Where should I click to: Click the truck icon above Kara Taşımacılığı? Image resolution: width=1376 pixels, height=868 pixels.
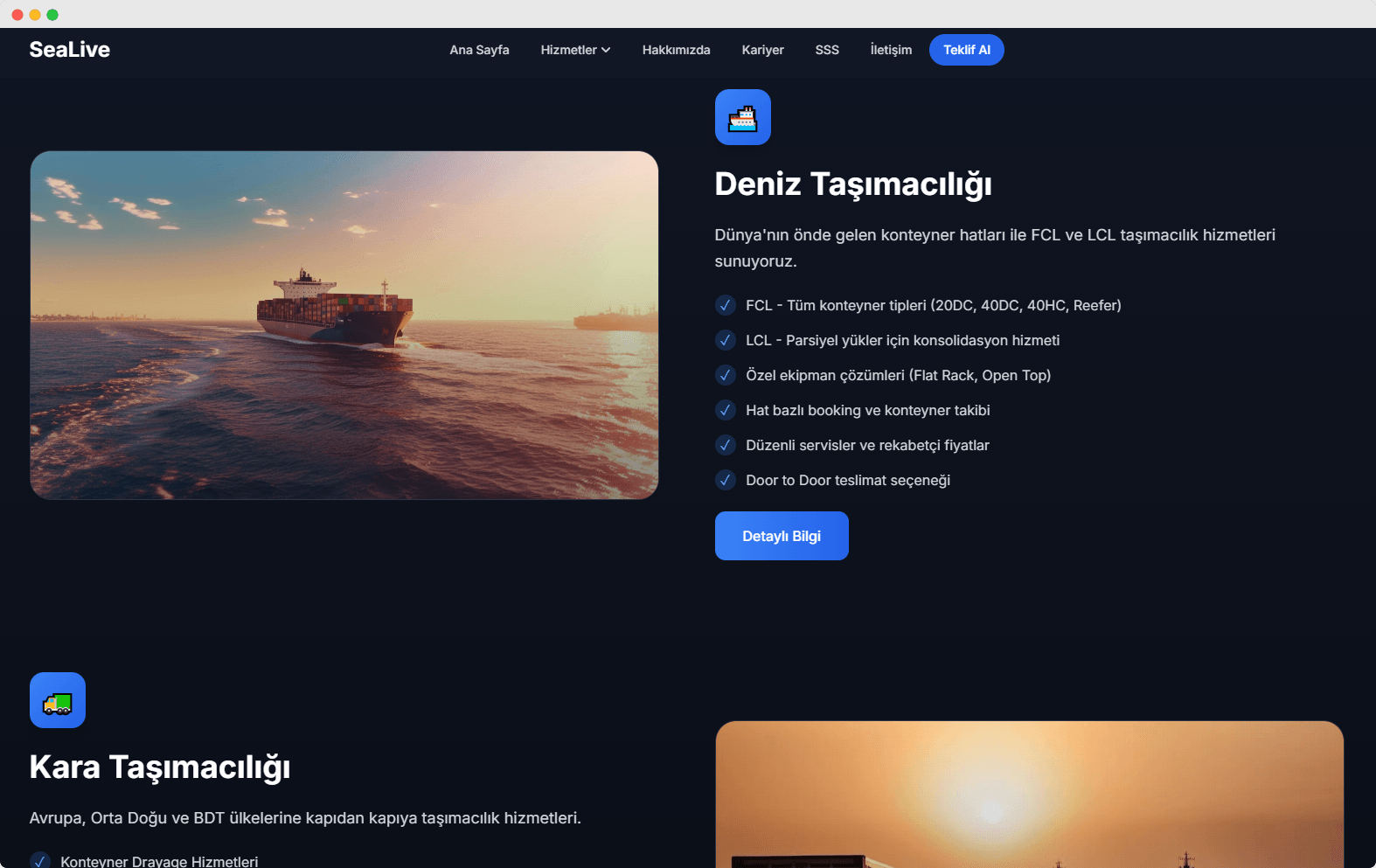coord(58,700)
